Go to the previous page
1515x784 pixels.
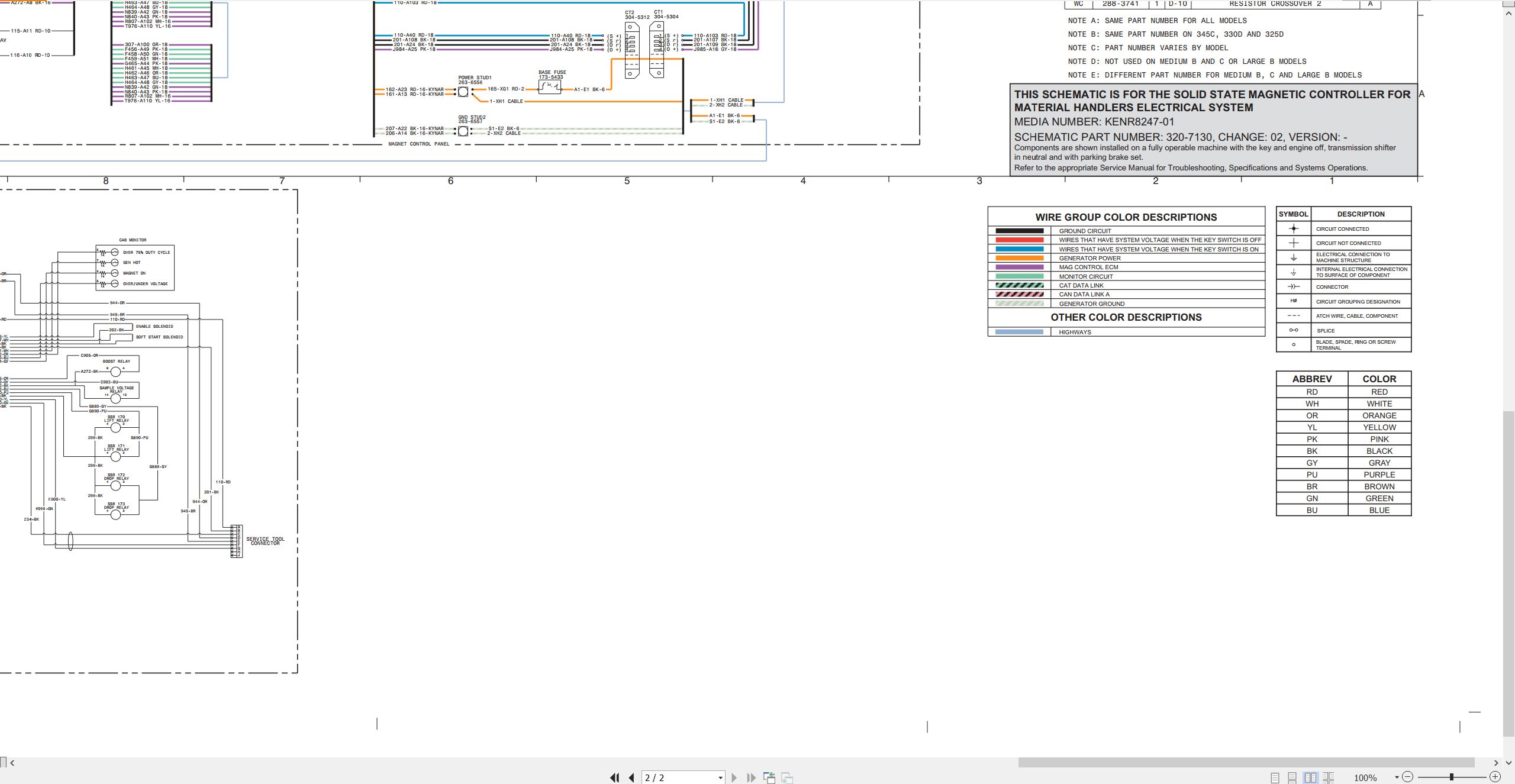[x=631, y=777]
